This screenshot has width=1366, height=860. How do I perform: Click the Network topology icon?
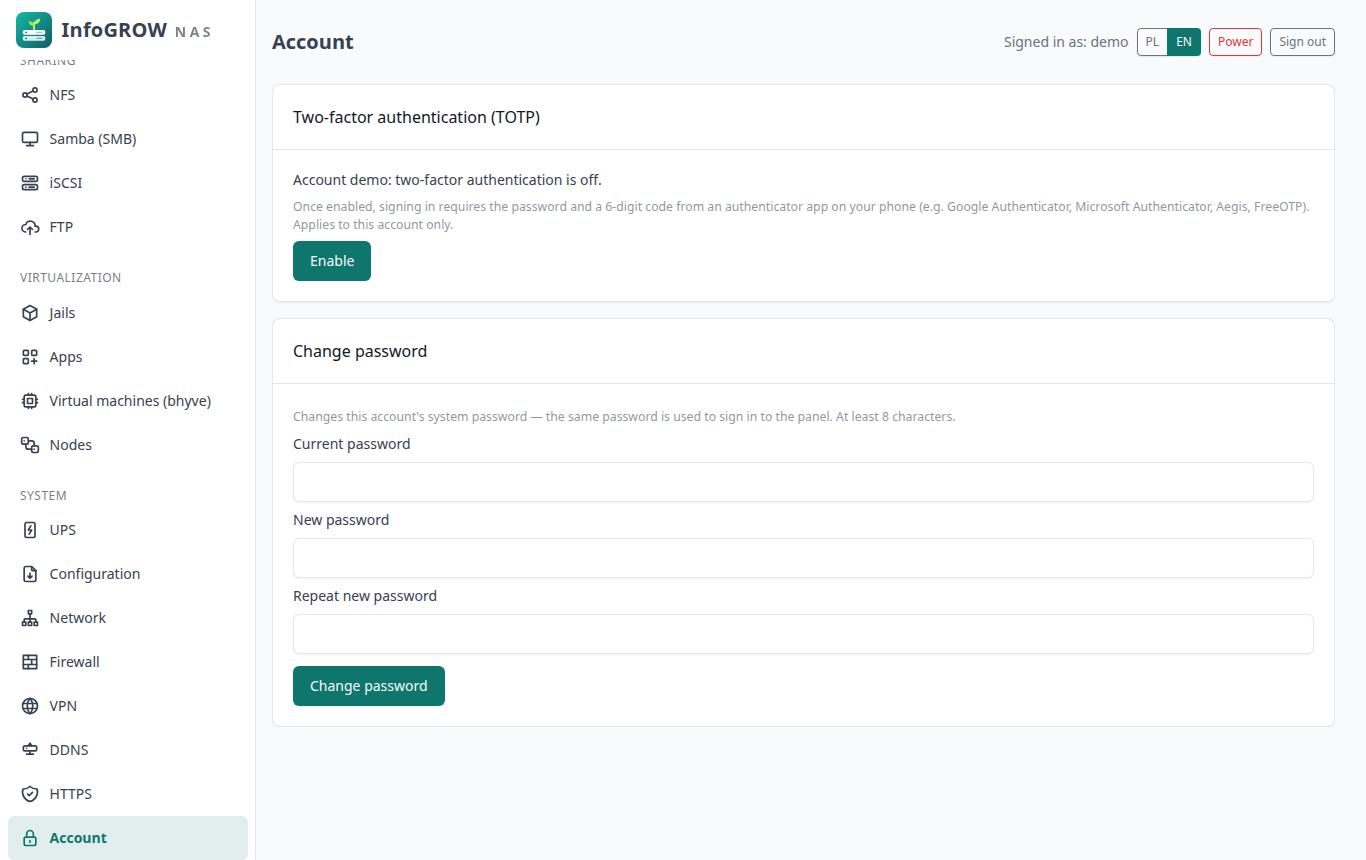coord(30,618)
